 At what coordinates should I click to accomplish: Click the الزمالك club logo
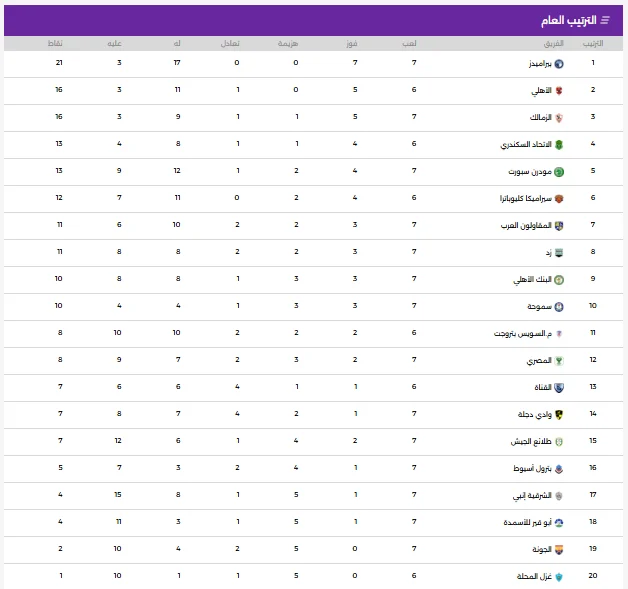(x=559, y=118)
